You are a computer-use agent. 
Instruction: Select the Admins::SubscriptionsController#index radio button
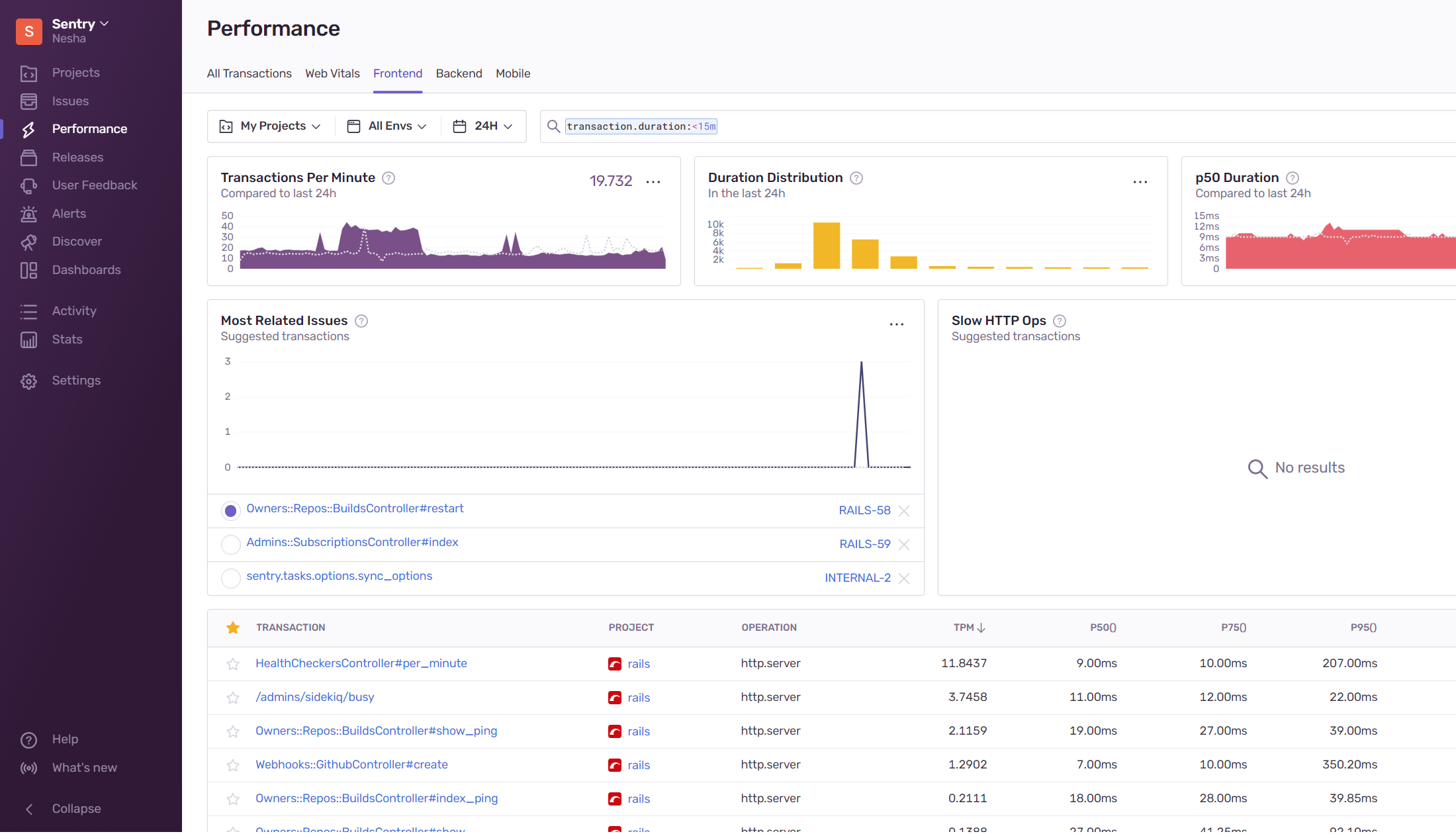point(230,545)
